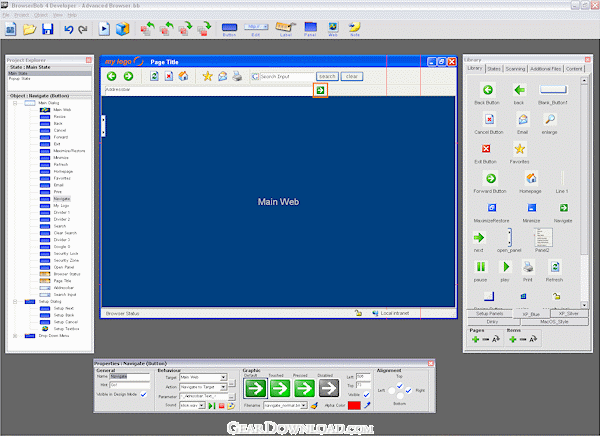Toggle the Visible in Design Mode checkbox
Screen dimensions: 600x436
pyautogui.click(x=144, y=394)
